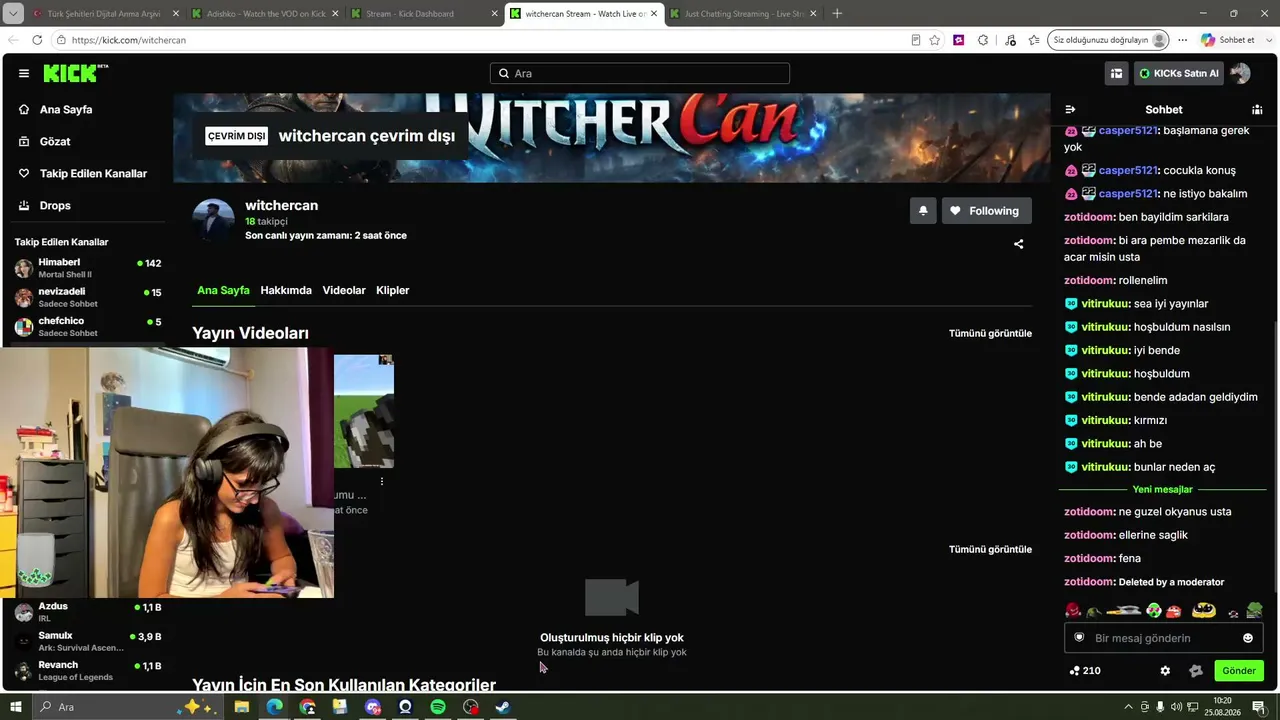
Task: Open the Kick inventory icon beside KICKs Satın Al
Action: click(1116, 73)
